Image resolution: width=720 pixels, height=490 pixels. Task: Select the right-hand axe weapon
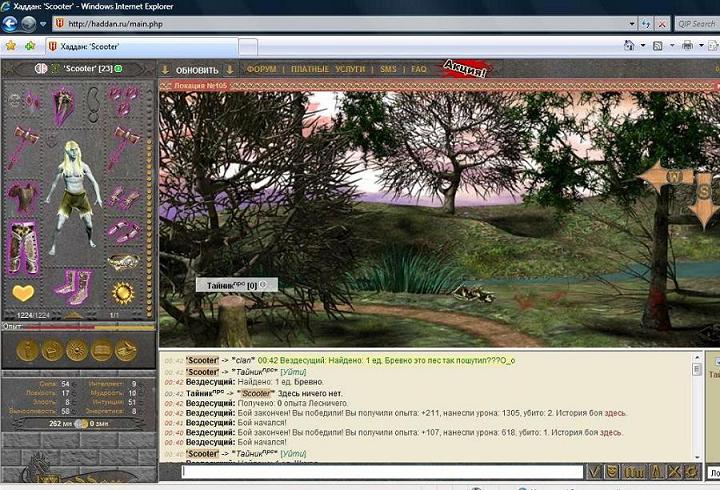pyautogui.click(x=124, y=148)
